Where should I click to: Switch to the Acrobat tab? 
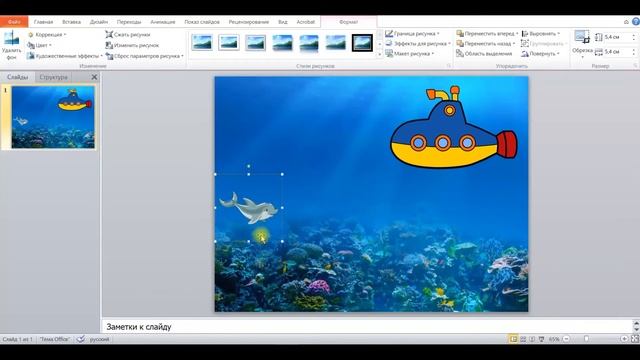[305, 22]
